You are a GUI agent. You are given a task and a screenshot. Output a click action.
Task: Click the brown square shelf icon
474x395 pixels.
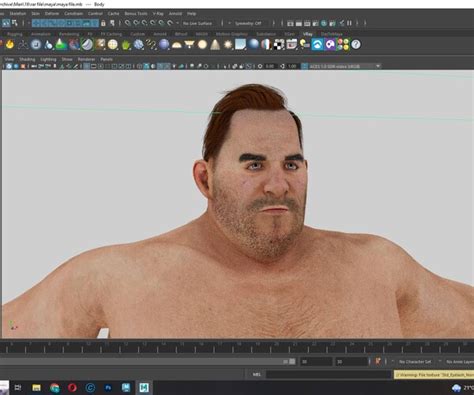100,44
